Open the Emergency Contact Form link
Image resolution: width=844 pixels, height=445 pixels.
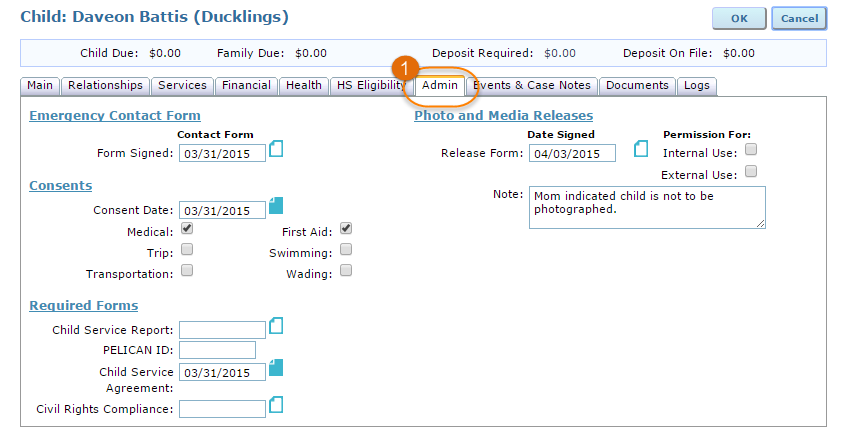coord(115,116)
